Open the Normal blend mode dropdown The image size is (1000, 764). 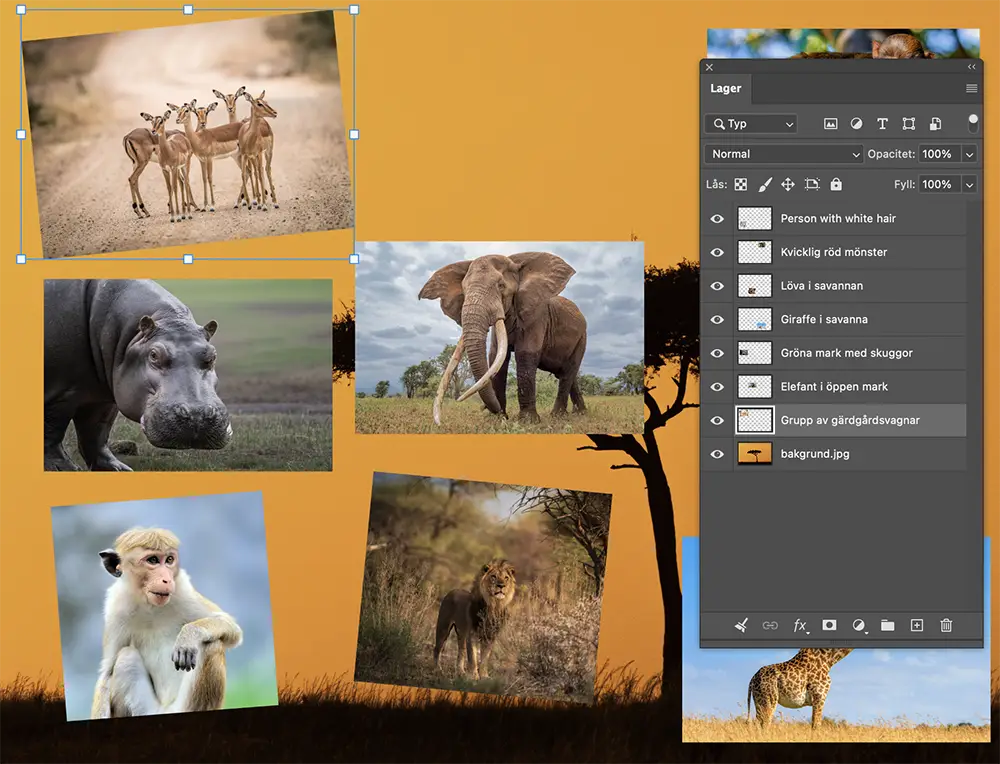pyautogui.click(x=783, y=154)
